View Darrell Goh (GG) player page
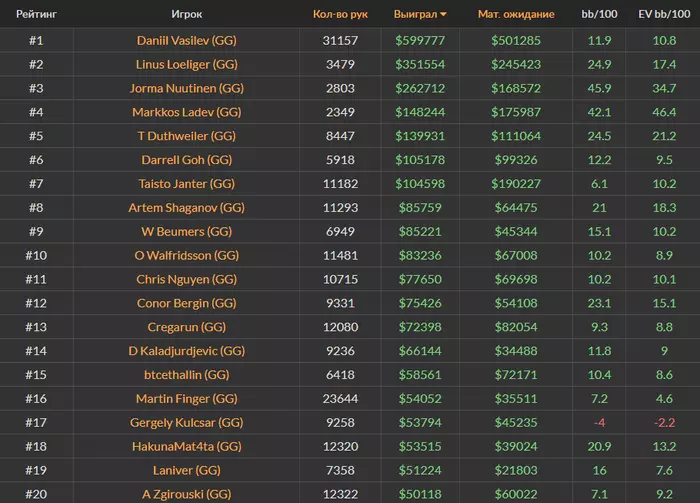The width and height of the screenshot is (700, 503). coord(187,160)
